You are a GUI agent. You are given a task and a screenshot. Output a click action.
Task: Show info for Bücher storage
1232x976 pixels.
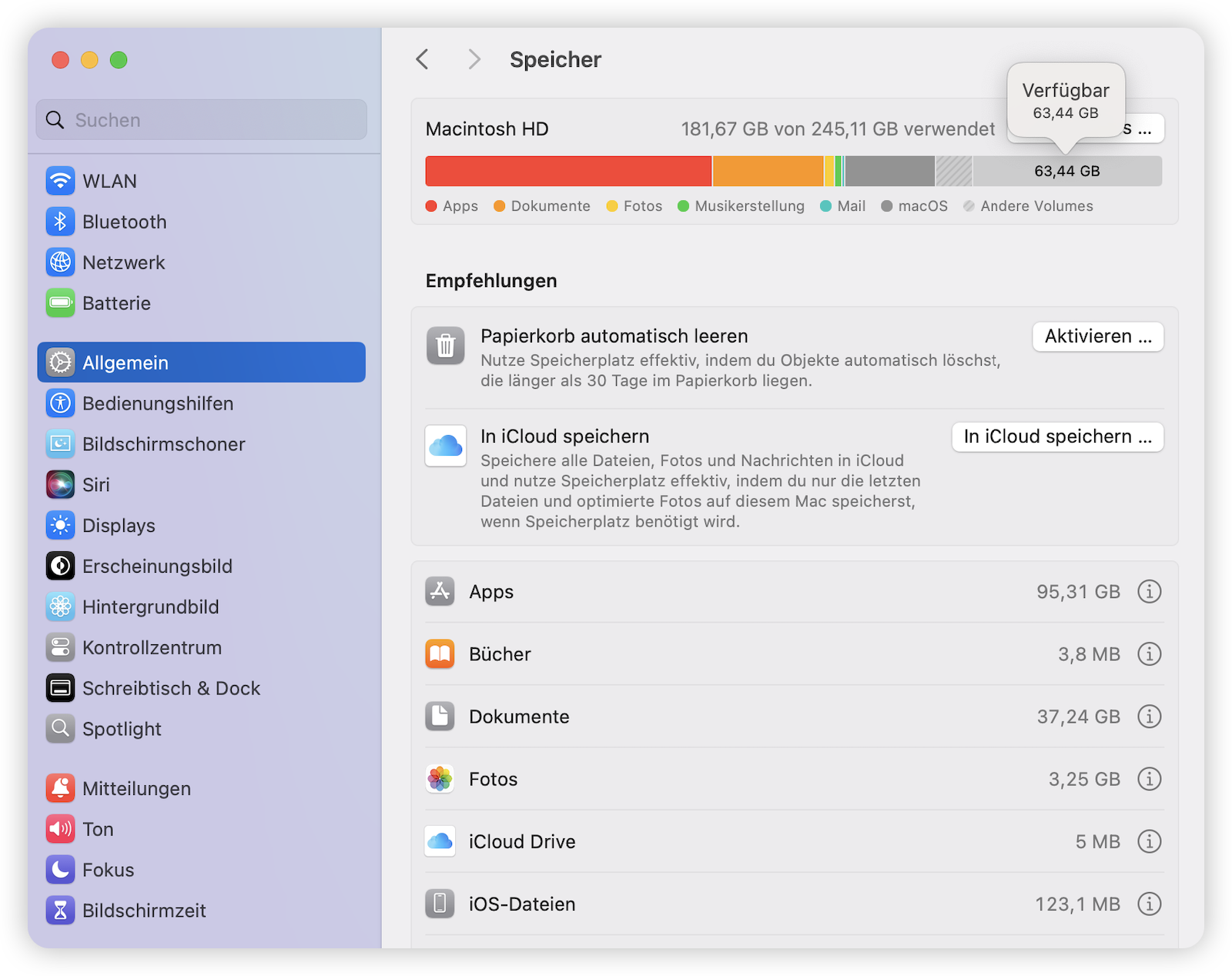pyautogui.click(x=1150, y=654)
